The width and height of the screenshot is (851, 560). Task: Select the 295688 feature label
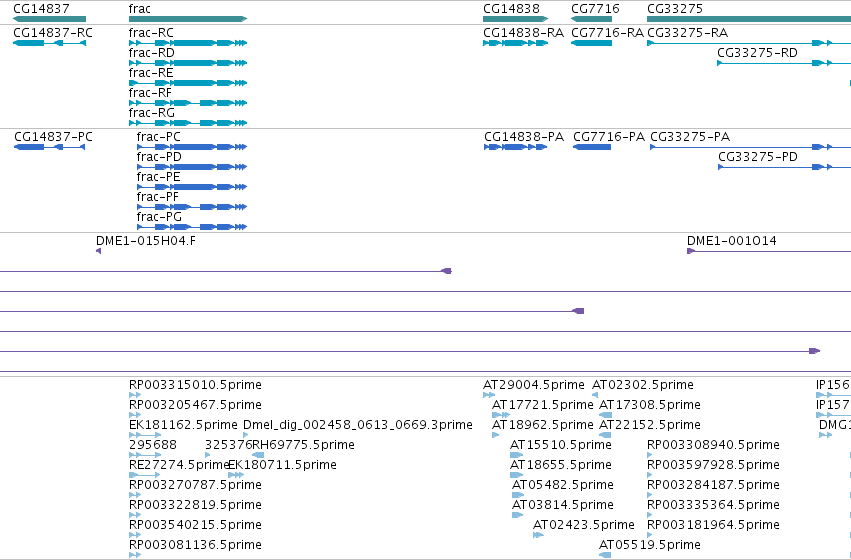point(153,444)
